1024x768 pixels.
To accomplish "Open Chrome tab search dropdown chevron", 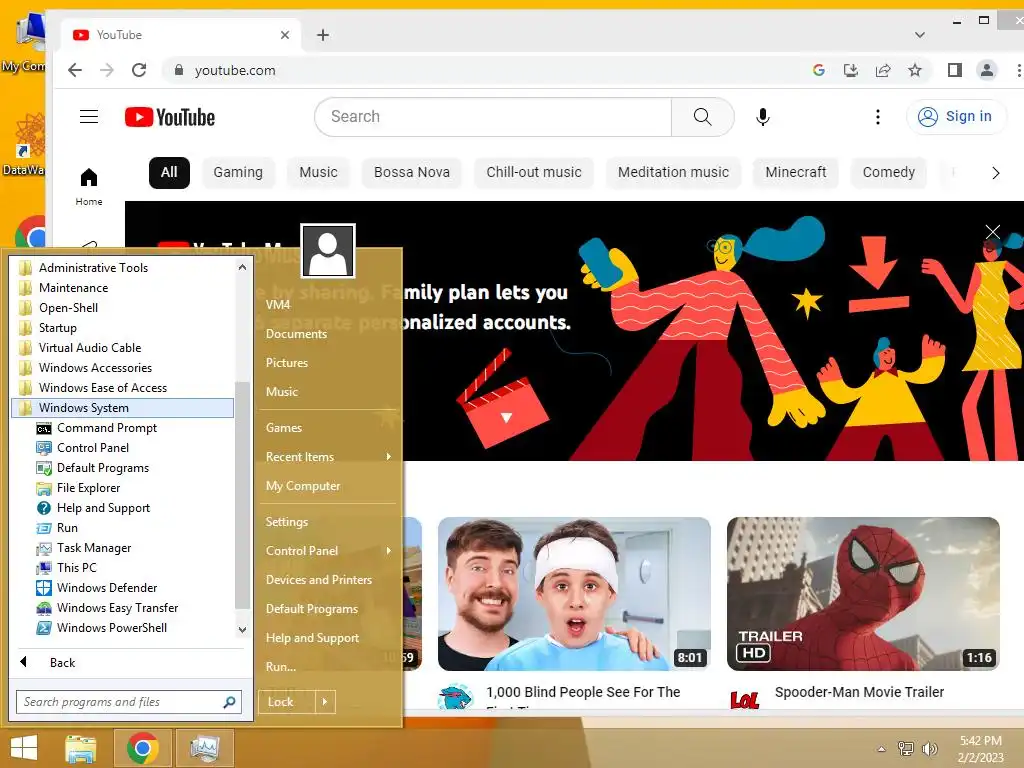I will coord(920,35).
